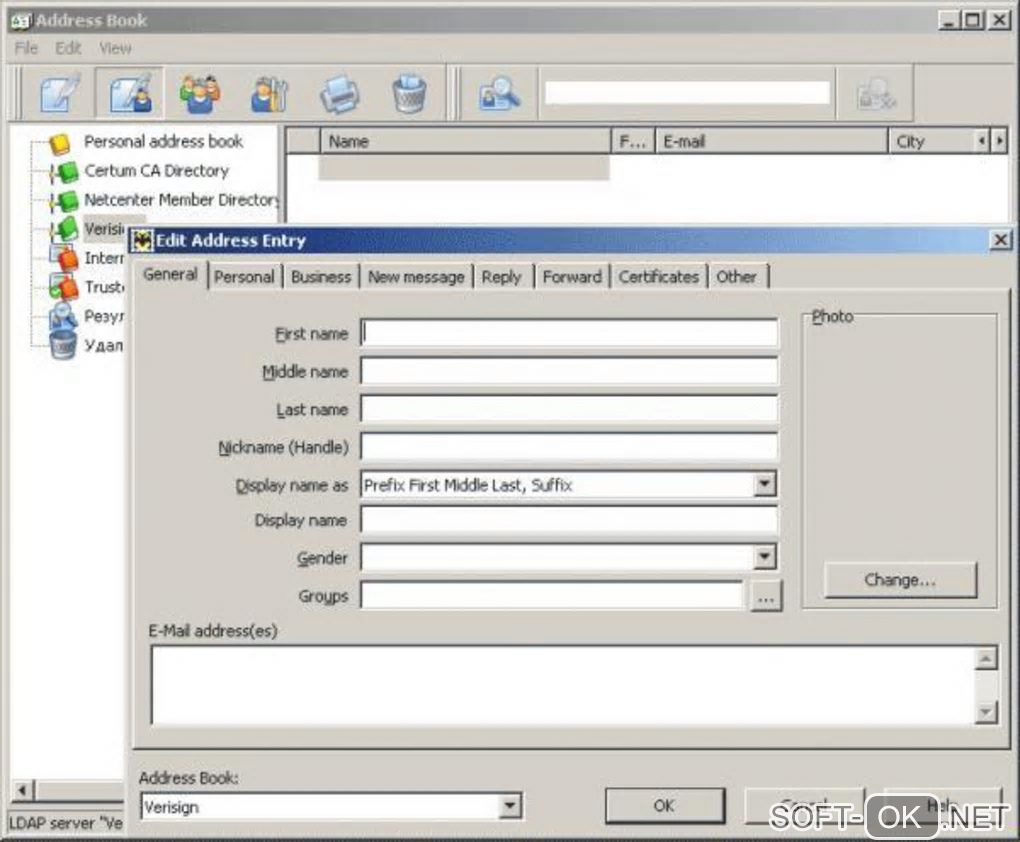Click column header scroll right arrow

1000,141
